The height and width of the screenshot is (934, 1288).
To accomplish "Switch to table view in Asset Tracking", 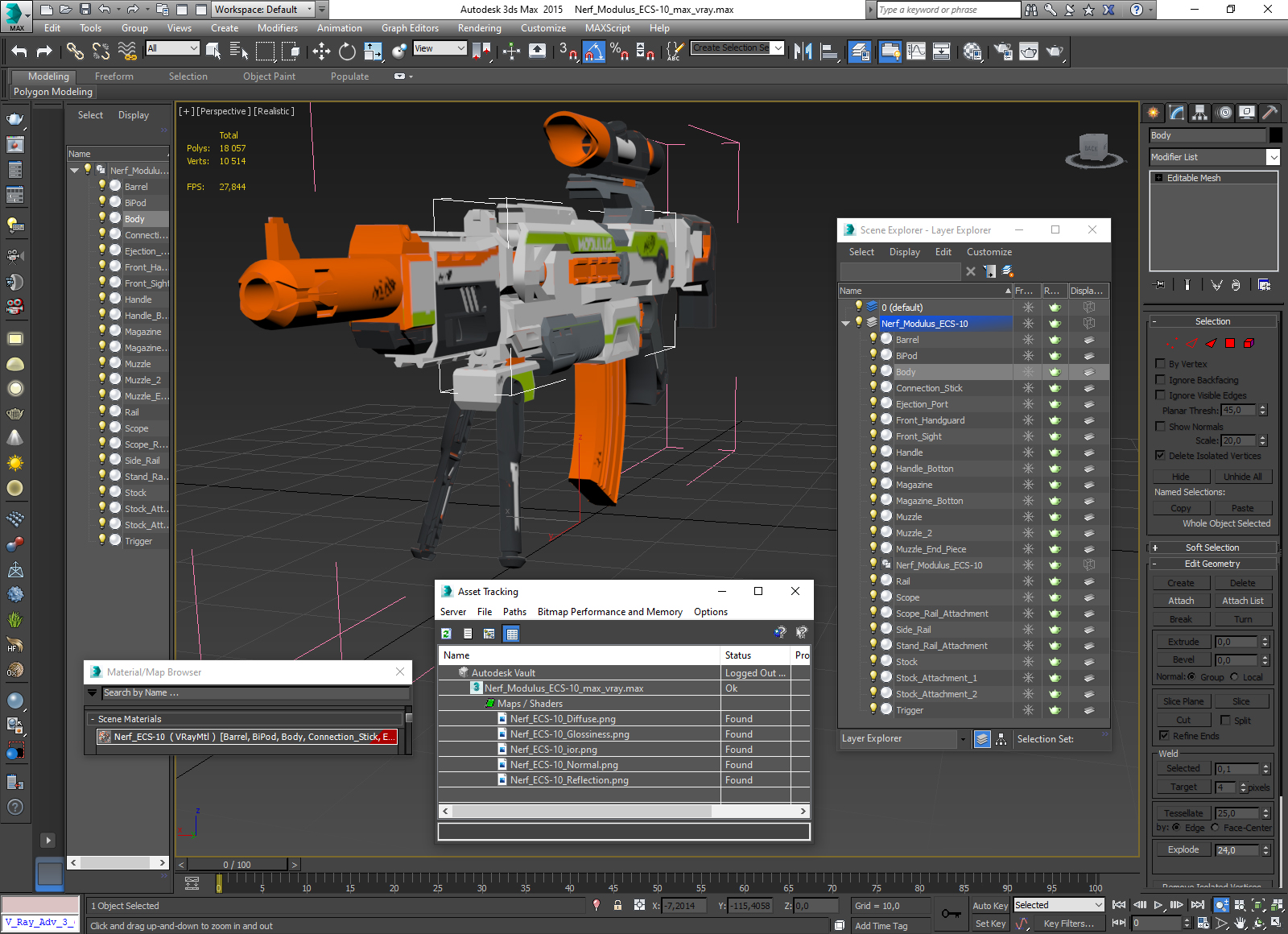I will coord(511,634).
